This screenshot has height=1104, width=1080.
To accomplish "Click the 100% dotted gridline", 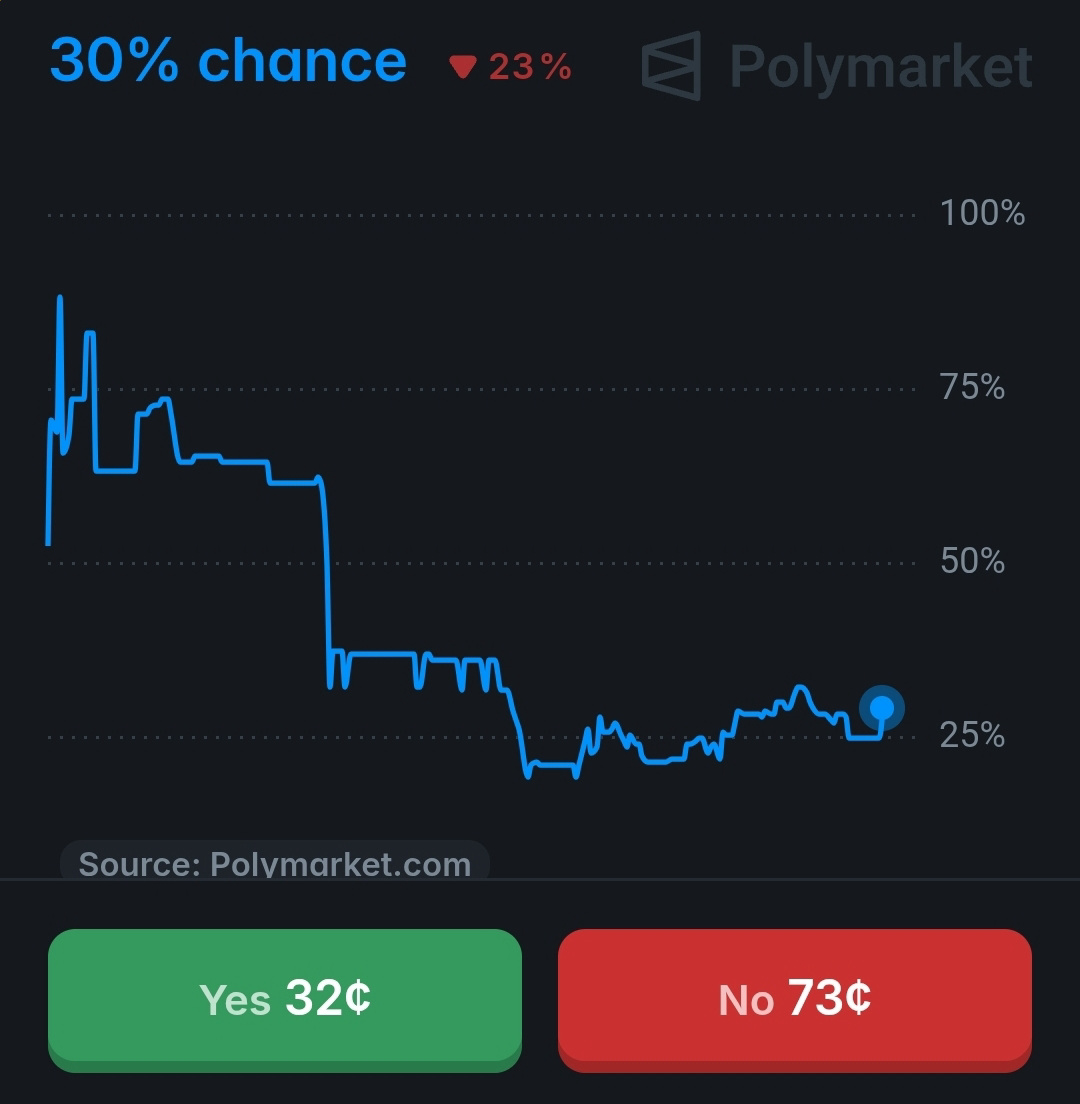I will [481, 215].
